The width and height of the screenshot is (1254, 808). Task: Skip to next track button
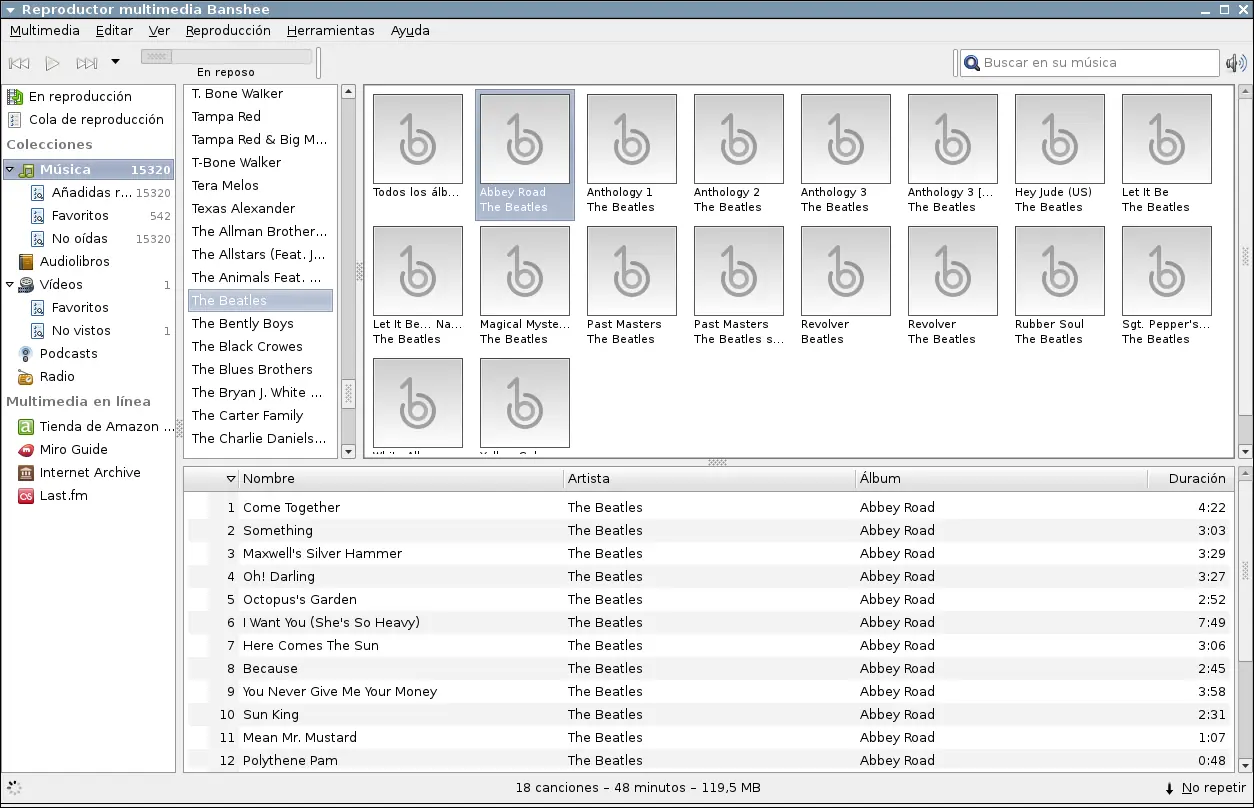point(87,63)
